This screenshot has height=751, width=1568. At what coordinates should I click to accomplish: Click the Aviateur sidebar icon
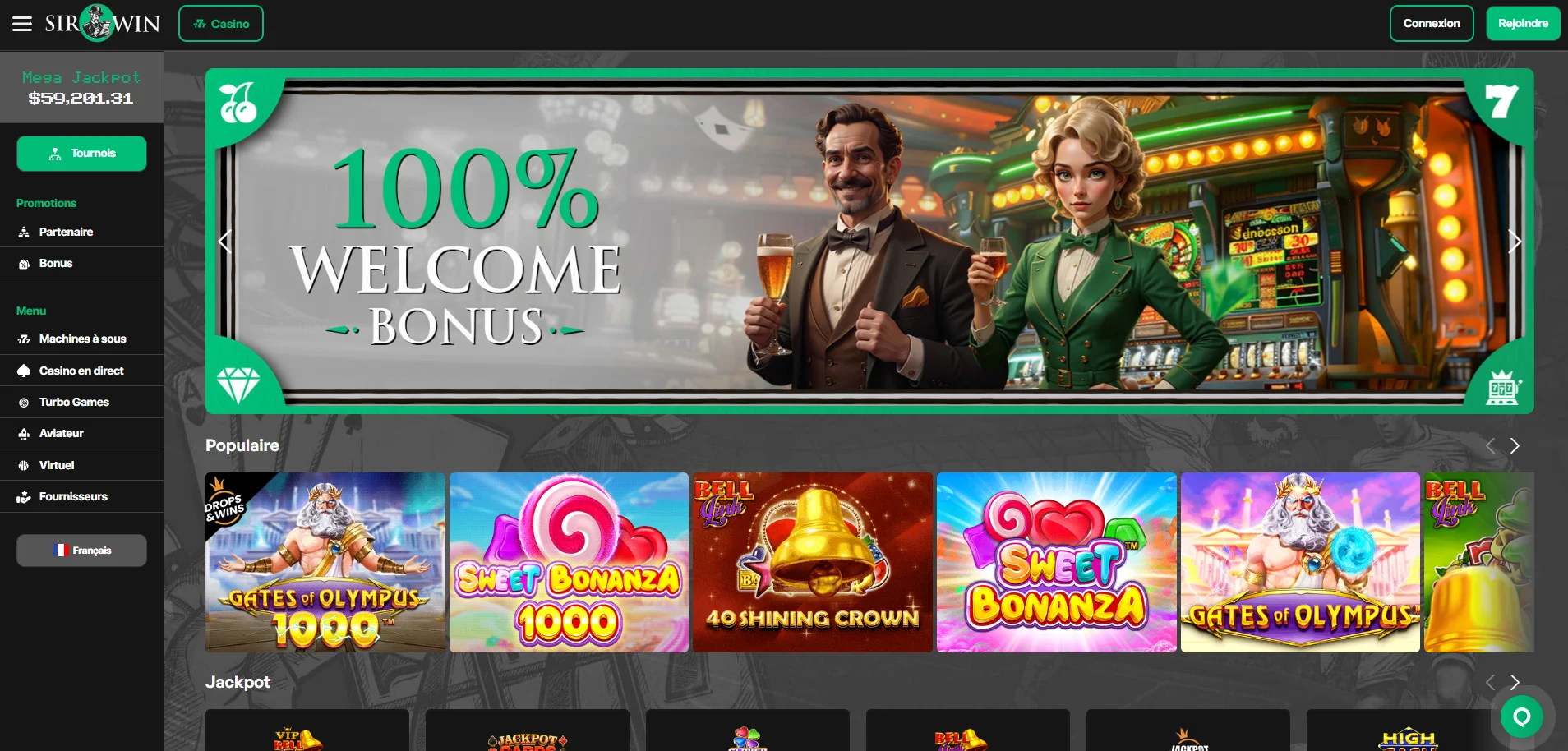pyautogui.click(x=24, y=433)
